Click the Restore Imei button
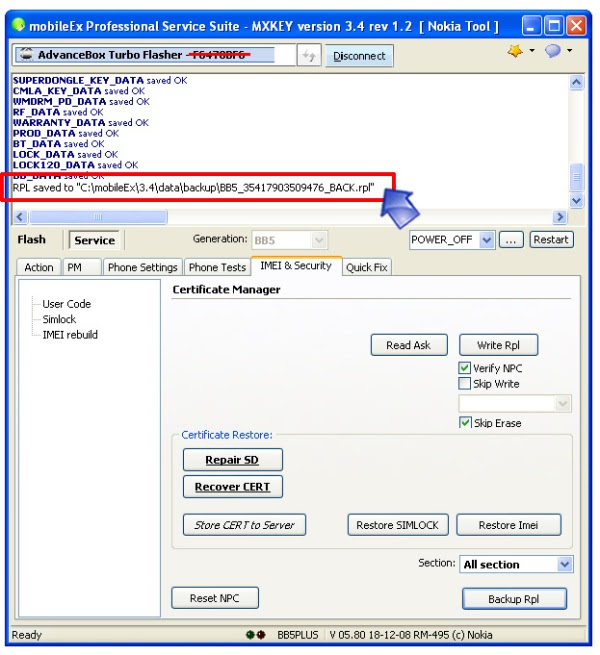 (x=508, y=525)
